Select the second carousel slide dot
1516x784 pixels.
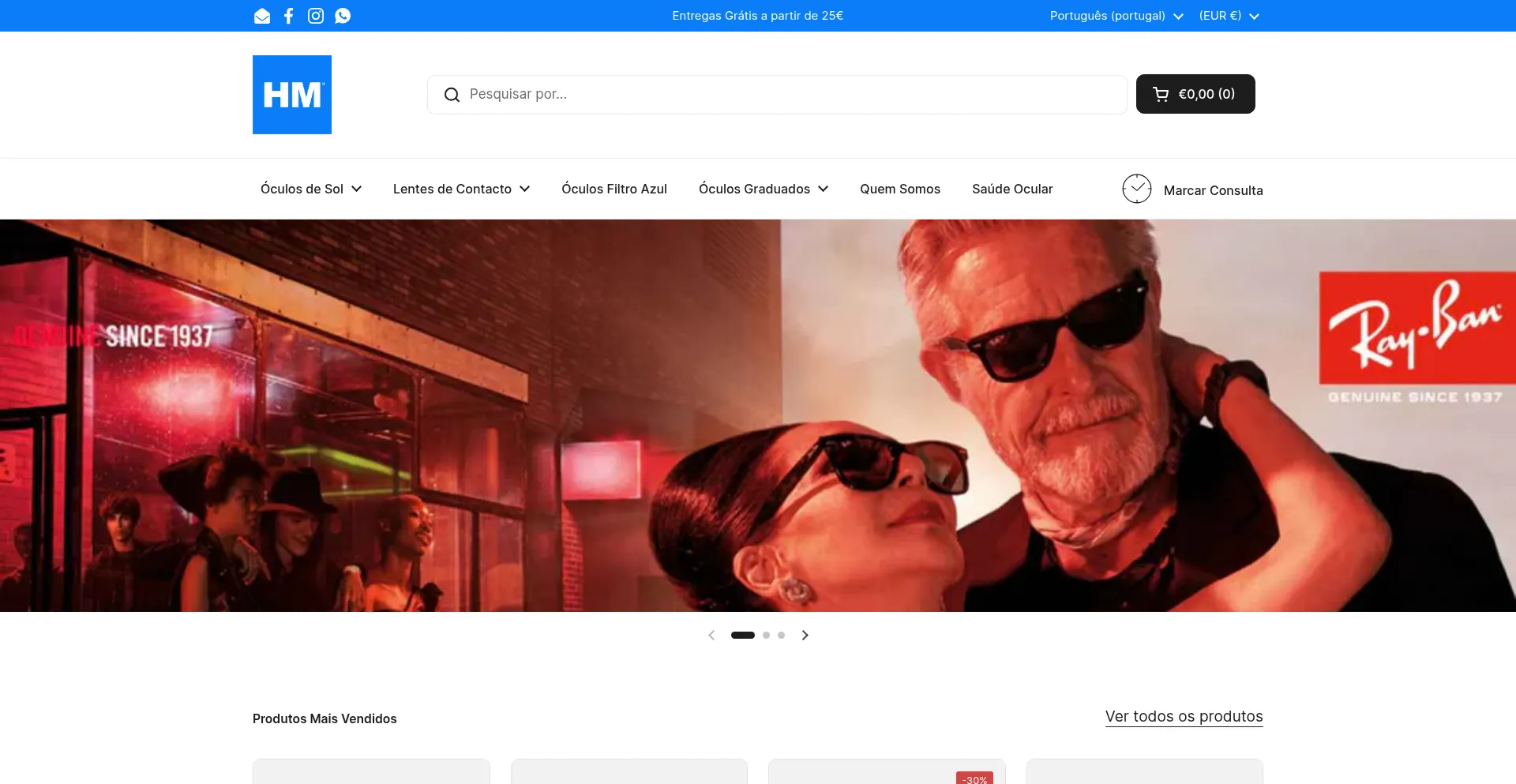pos(766,635)
